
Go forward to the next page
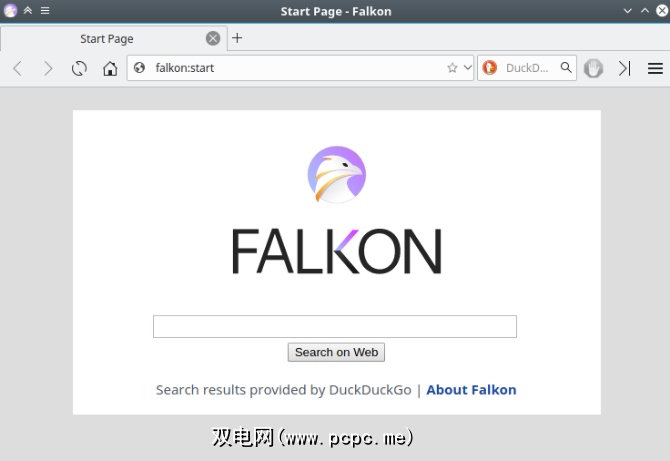(x=48, y=68)
